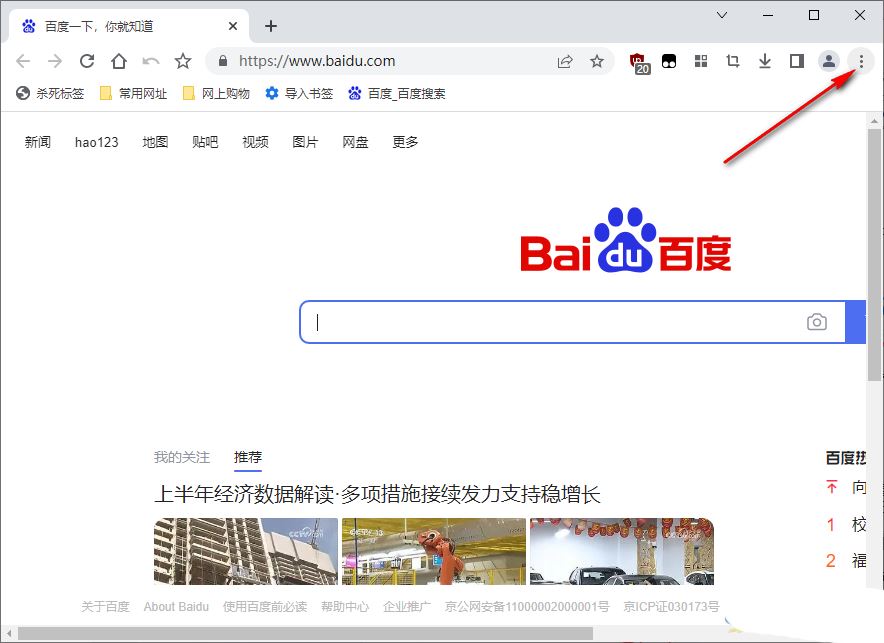Open a new tab with the plus button
Image resolution: width=884 pixels, height=643 pixels.
coord(270,26)
